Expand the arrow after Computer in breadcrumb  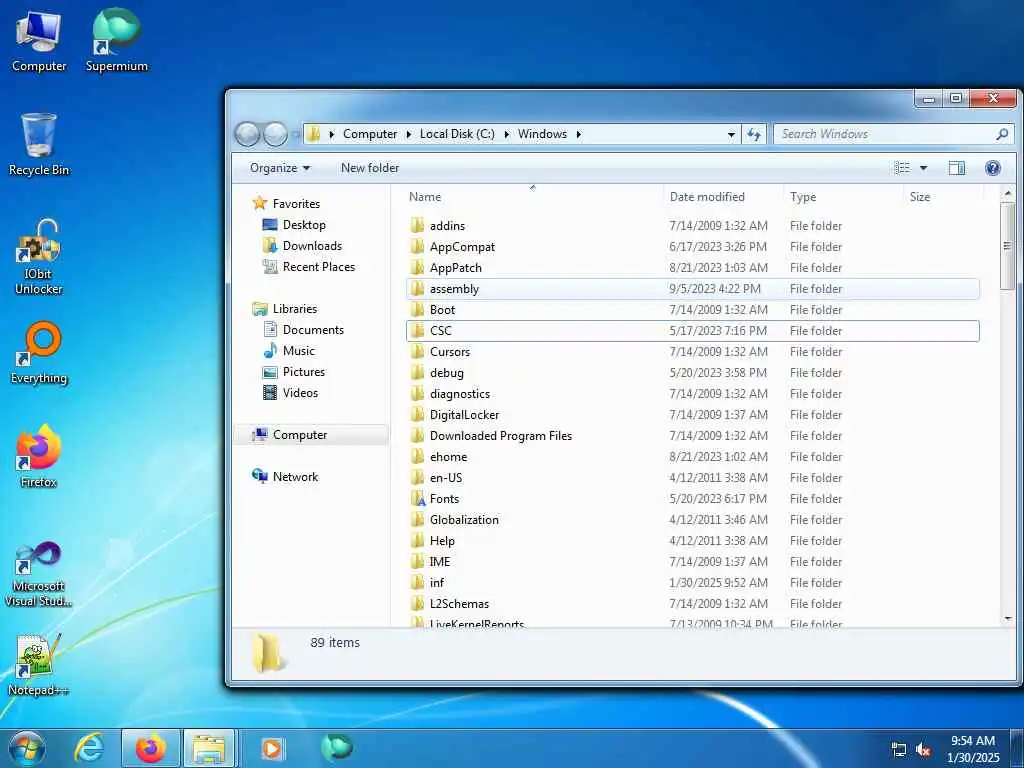(x=408, y=134)
